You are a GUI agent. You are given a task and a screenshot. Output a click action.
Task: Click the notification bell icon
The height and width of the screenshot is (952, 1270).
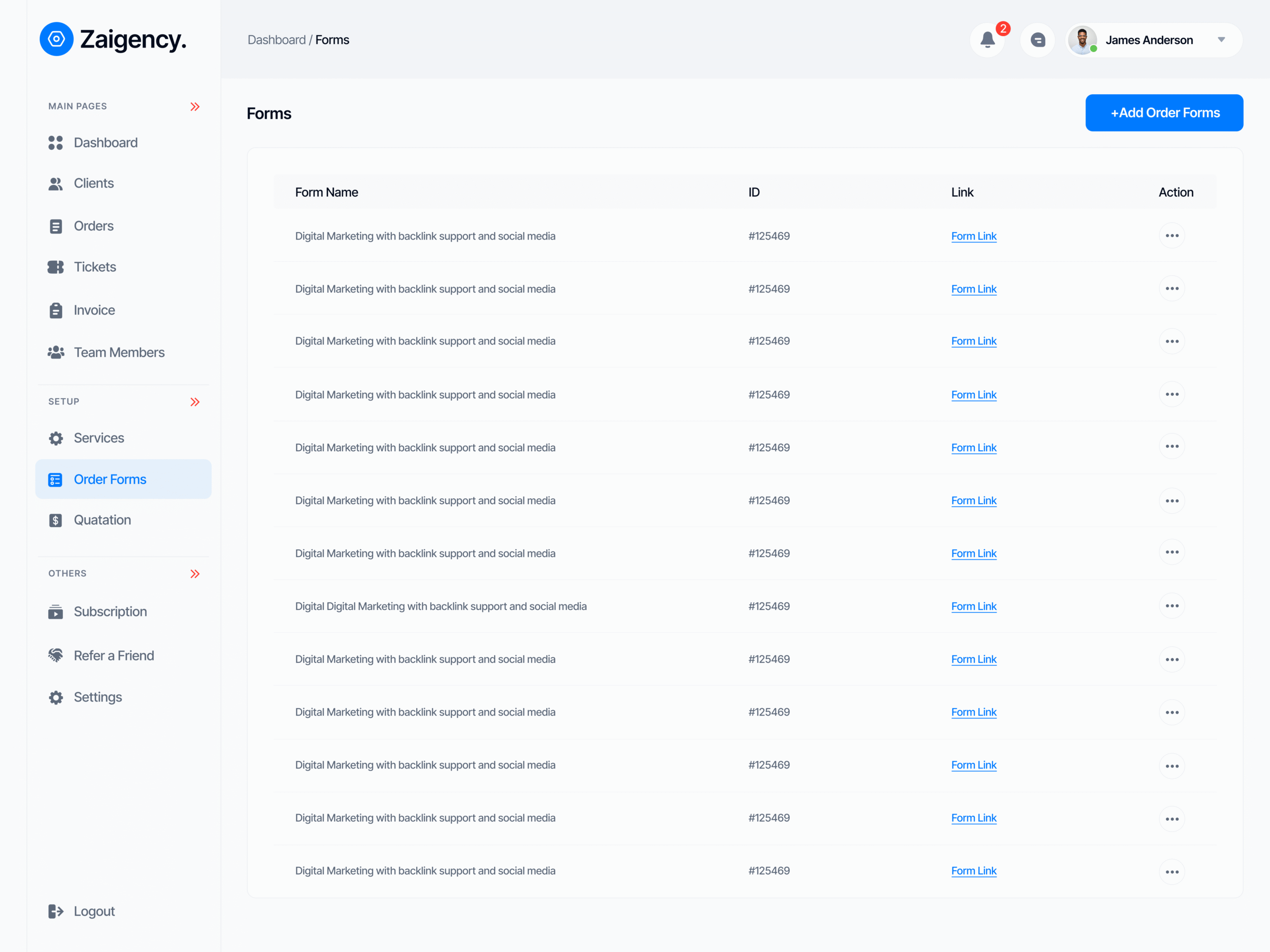(987, 40)
